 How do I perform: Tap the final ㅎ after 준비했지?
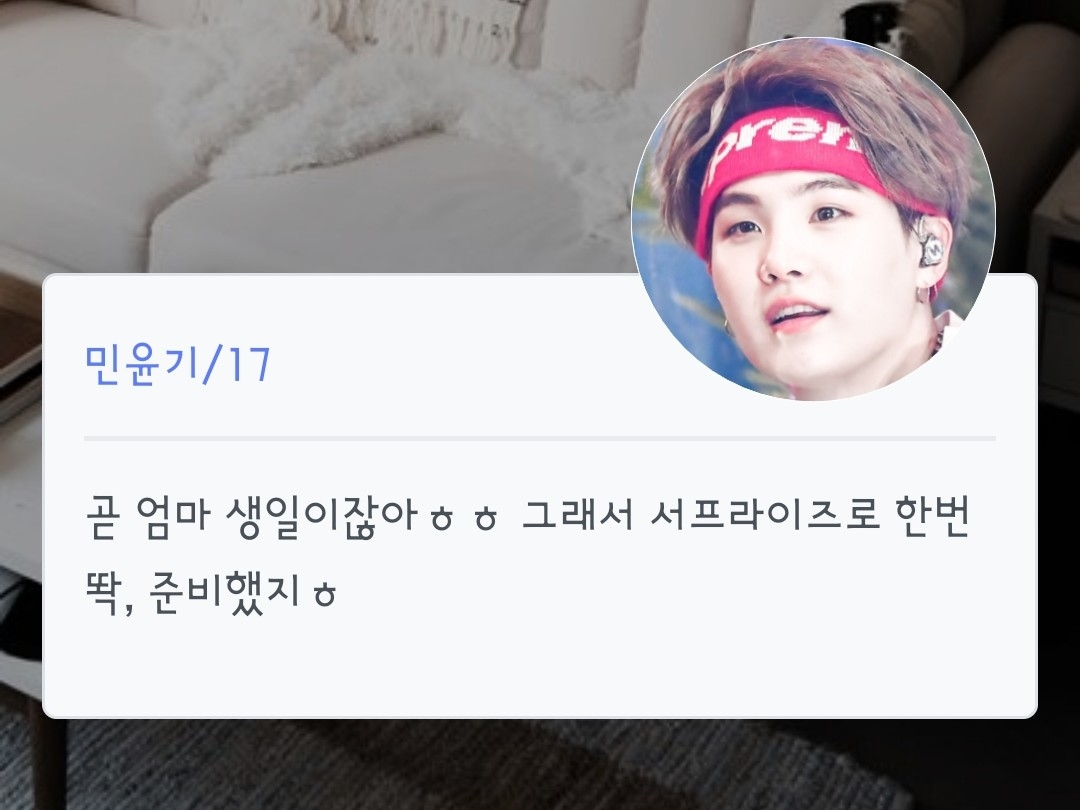(324, 595)
